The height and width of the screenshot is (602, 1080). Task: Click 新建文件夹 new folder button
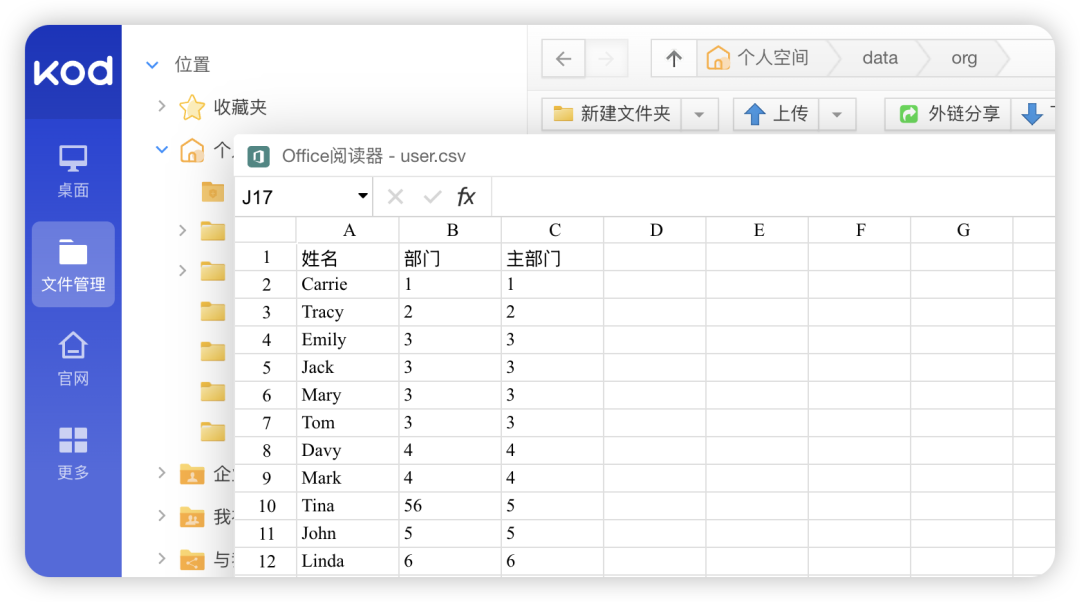pos(612,114)
